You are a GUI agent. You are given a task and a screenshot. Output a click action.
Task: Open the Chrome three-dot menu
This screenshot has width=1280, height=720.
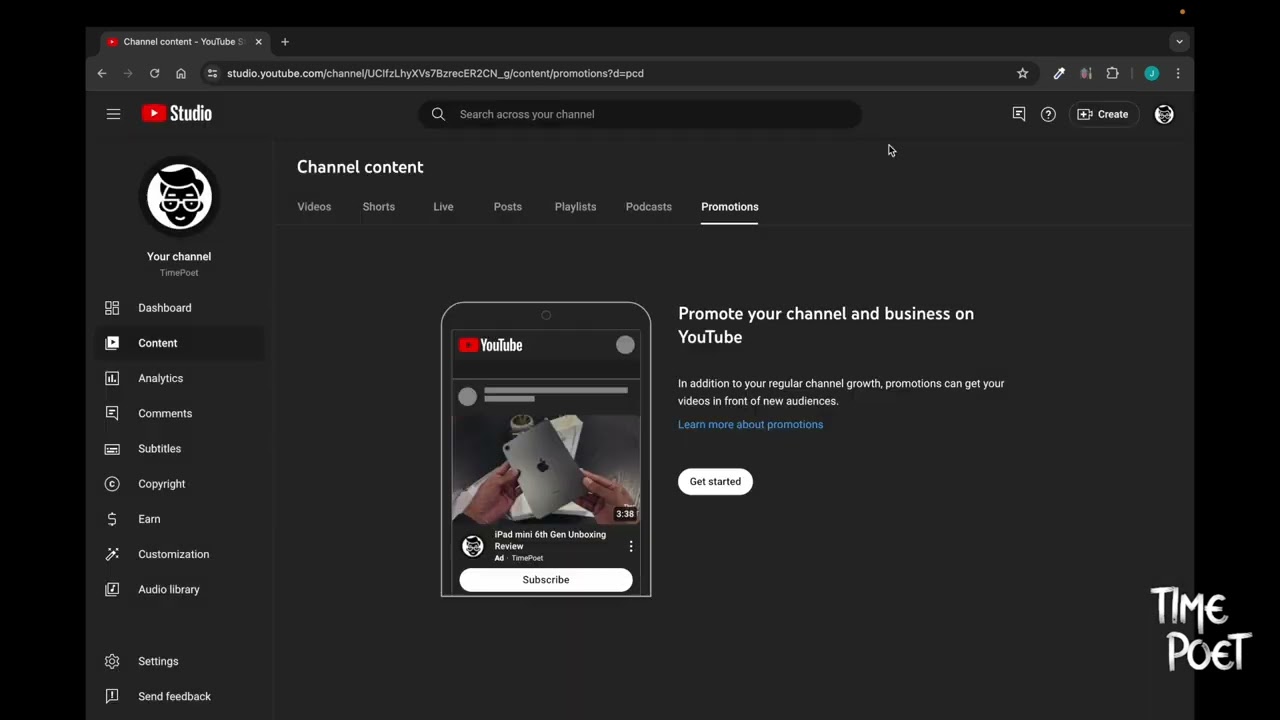(1178, 73)
